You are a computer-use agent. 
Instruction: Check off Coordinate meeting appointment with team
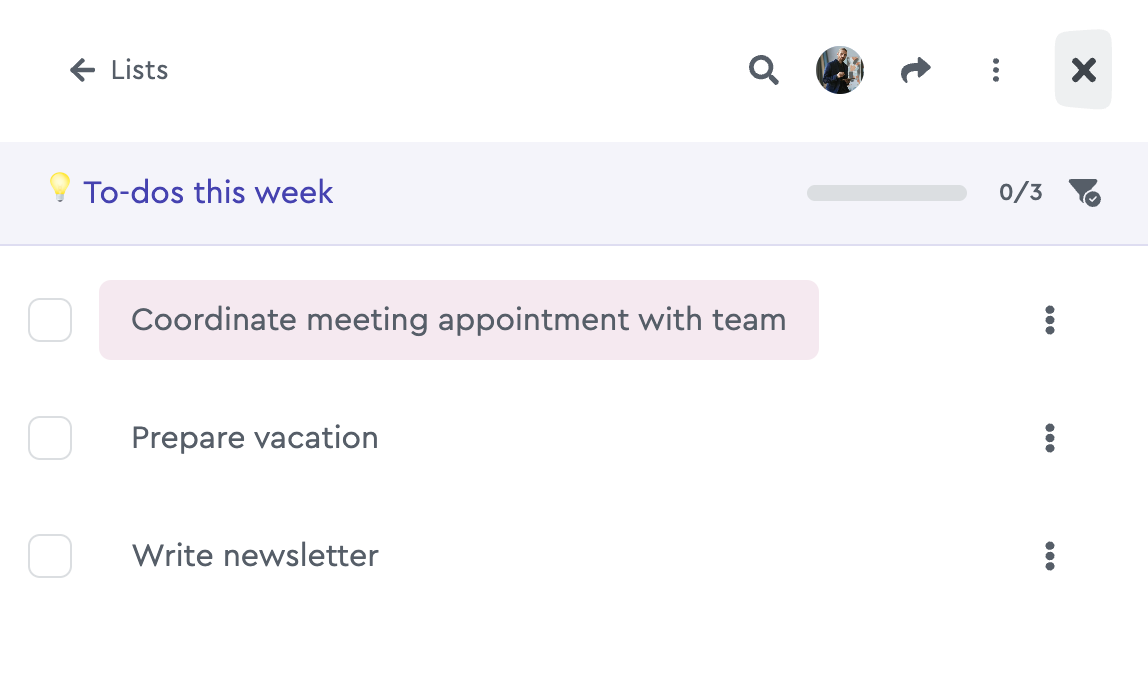[50, 320]
